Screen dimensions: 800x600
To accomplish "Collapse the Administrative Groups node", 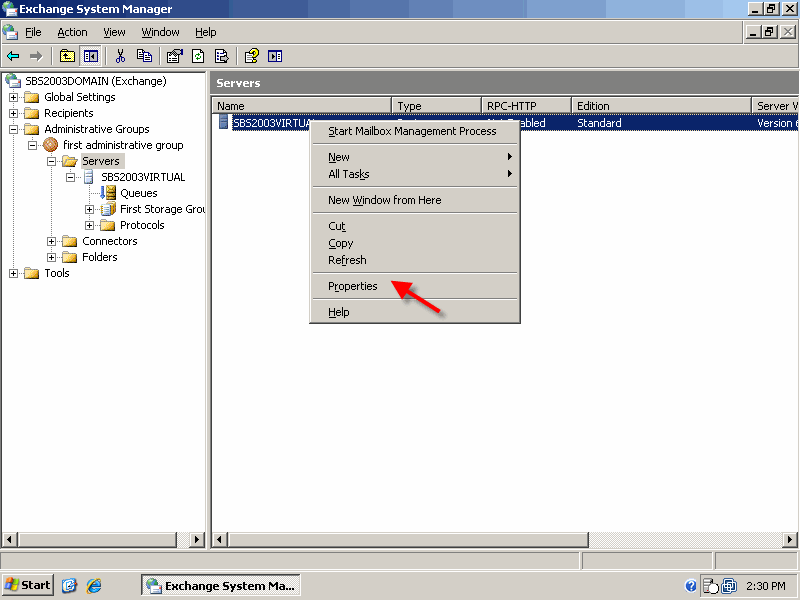I will [14, 129].
